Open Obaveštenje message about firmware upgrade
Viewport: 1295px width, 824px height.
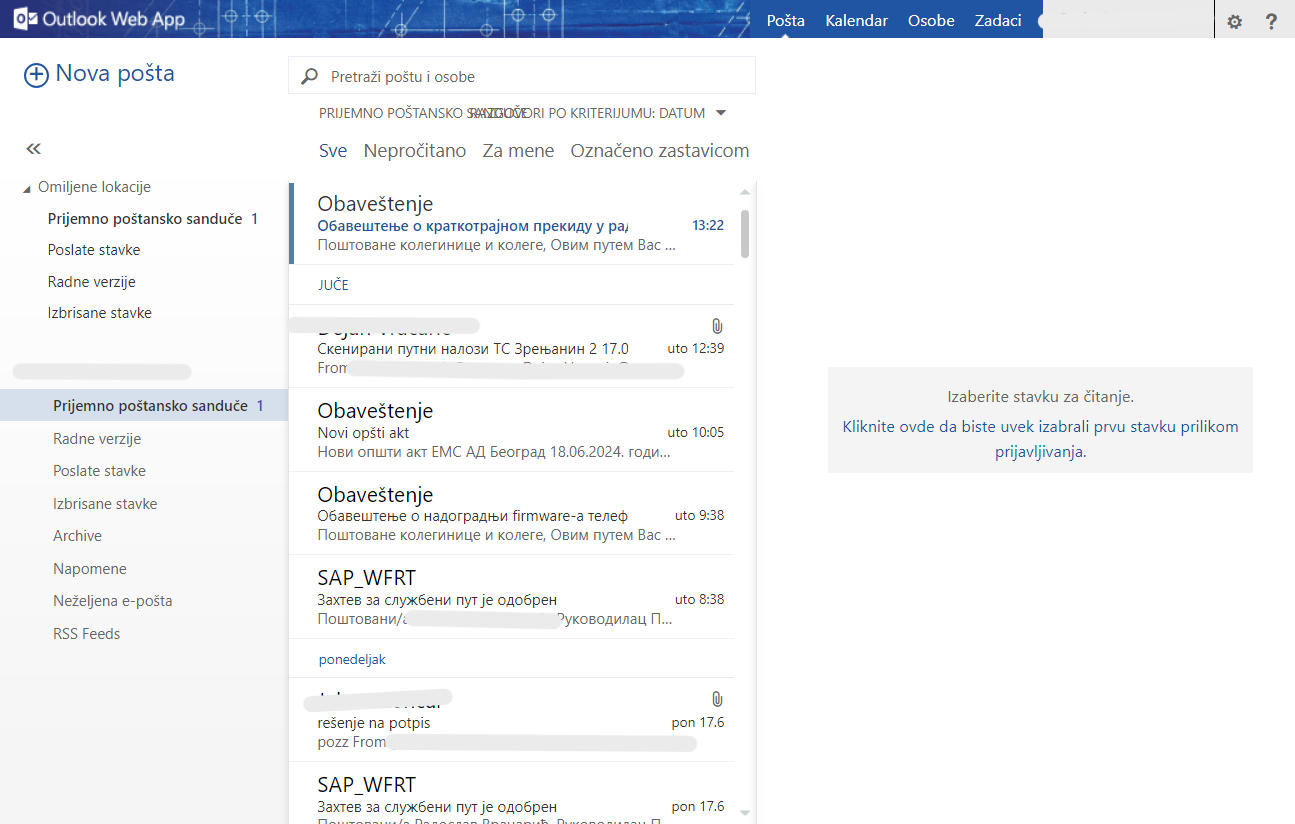pyautogui.click(x=511, y=513)
